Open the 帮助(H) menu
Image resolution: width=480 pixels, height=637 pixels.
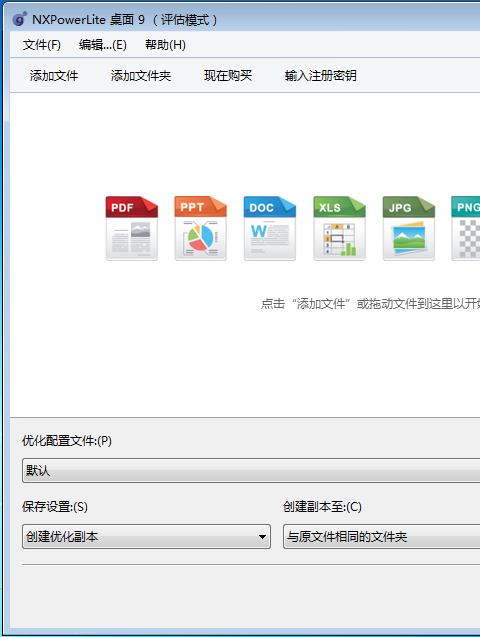coord(165,45)
